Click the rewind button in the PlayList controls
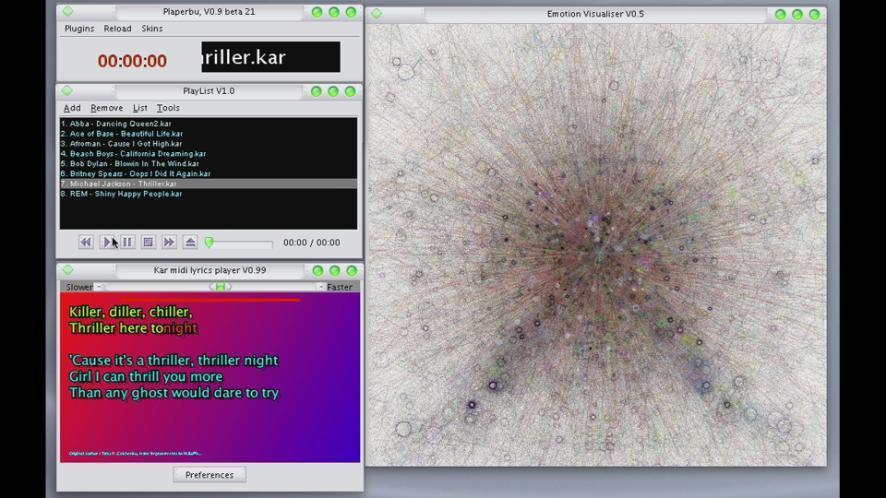This screenshot has height=498, width=886. (x=85, y=242)
